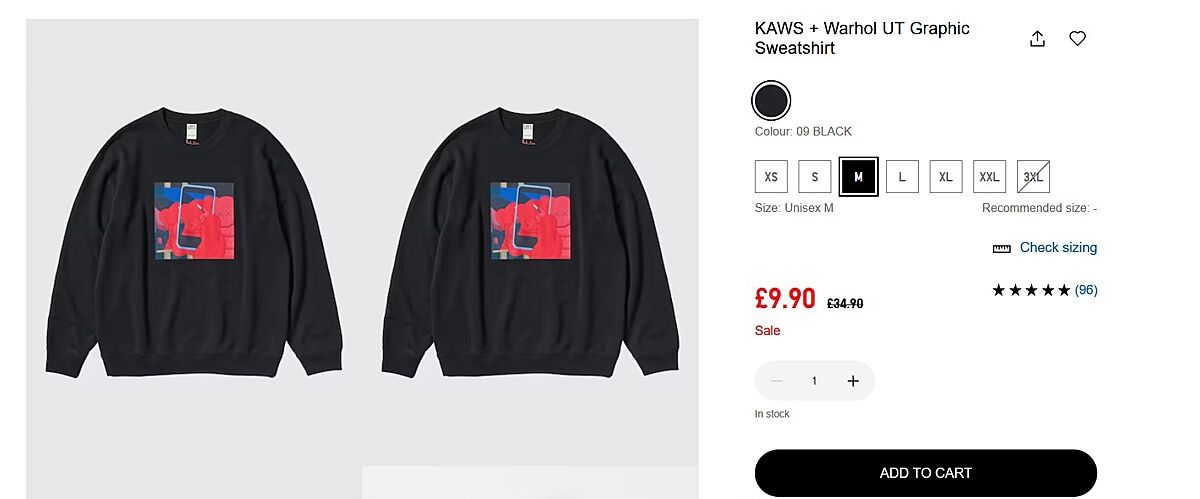
Task: Click the share icon beside the product title
Action: click(x=1037, y=39)
